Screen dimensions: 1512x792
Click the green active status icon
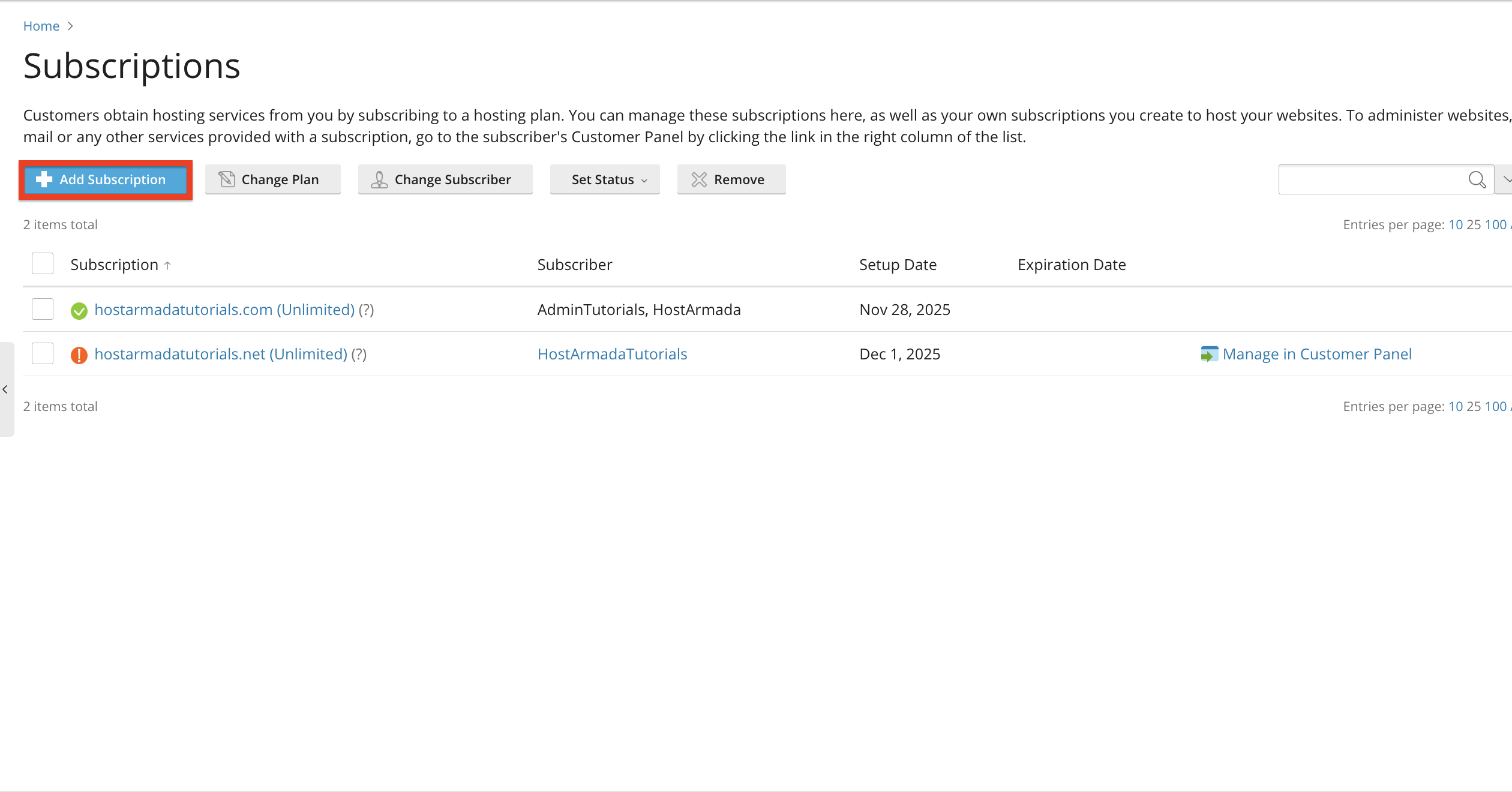click(79, 311)
